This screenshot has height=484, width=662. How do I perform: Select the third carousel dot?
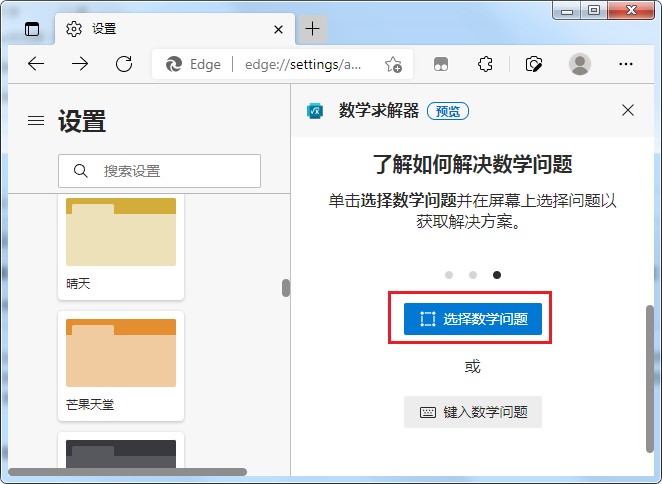497,275
